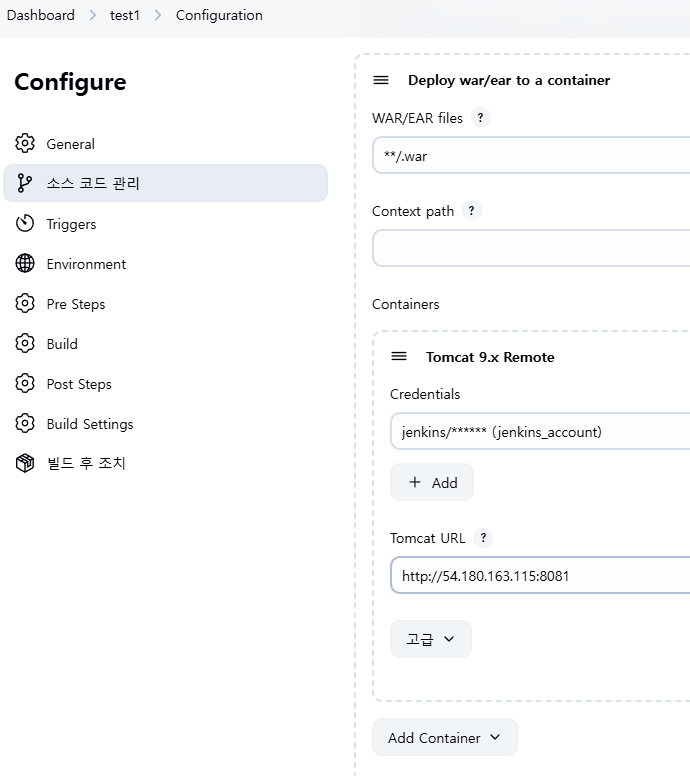Screen dimensions: 690x776
Task: Click the General gear icon in sidebar
Action: click(x=25, y=144)
